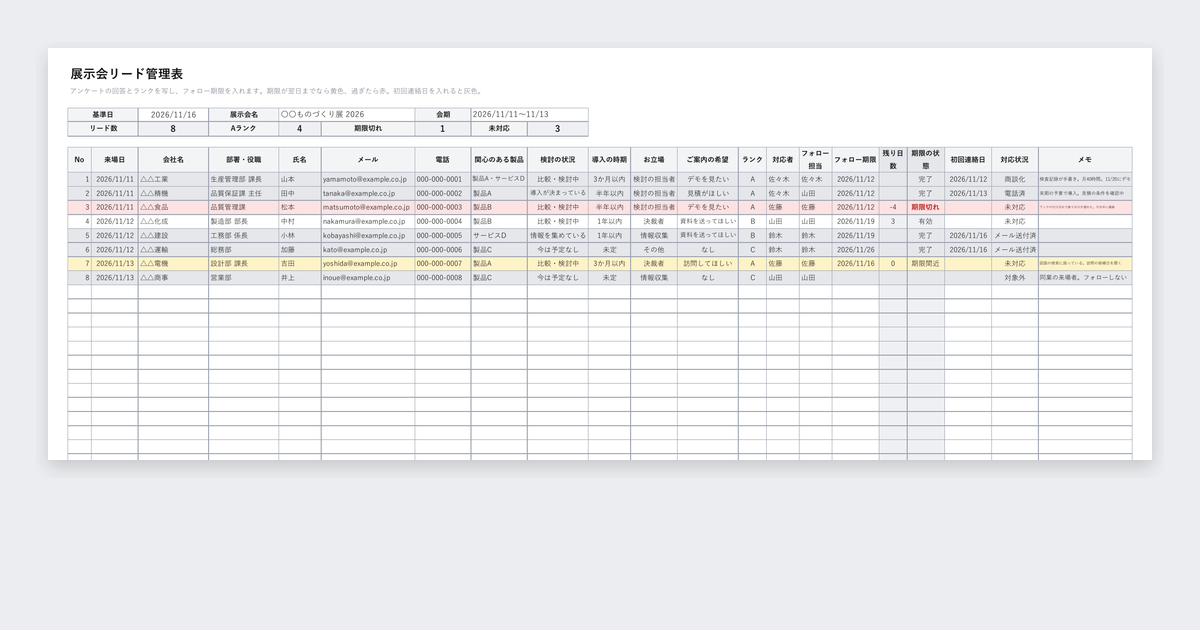Select email kobayashi@example.co.jp

point(368,235)
